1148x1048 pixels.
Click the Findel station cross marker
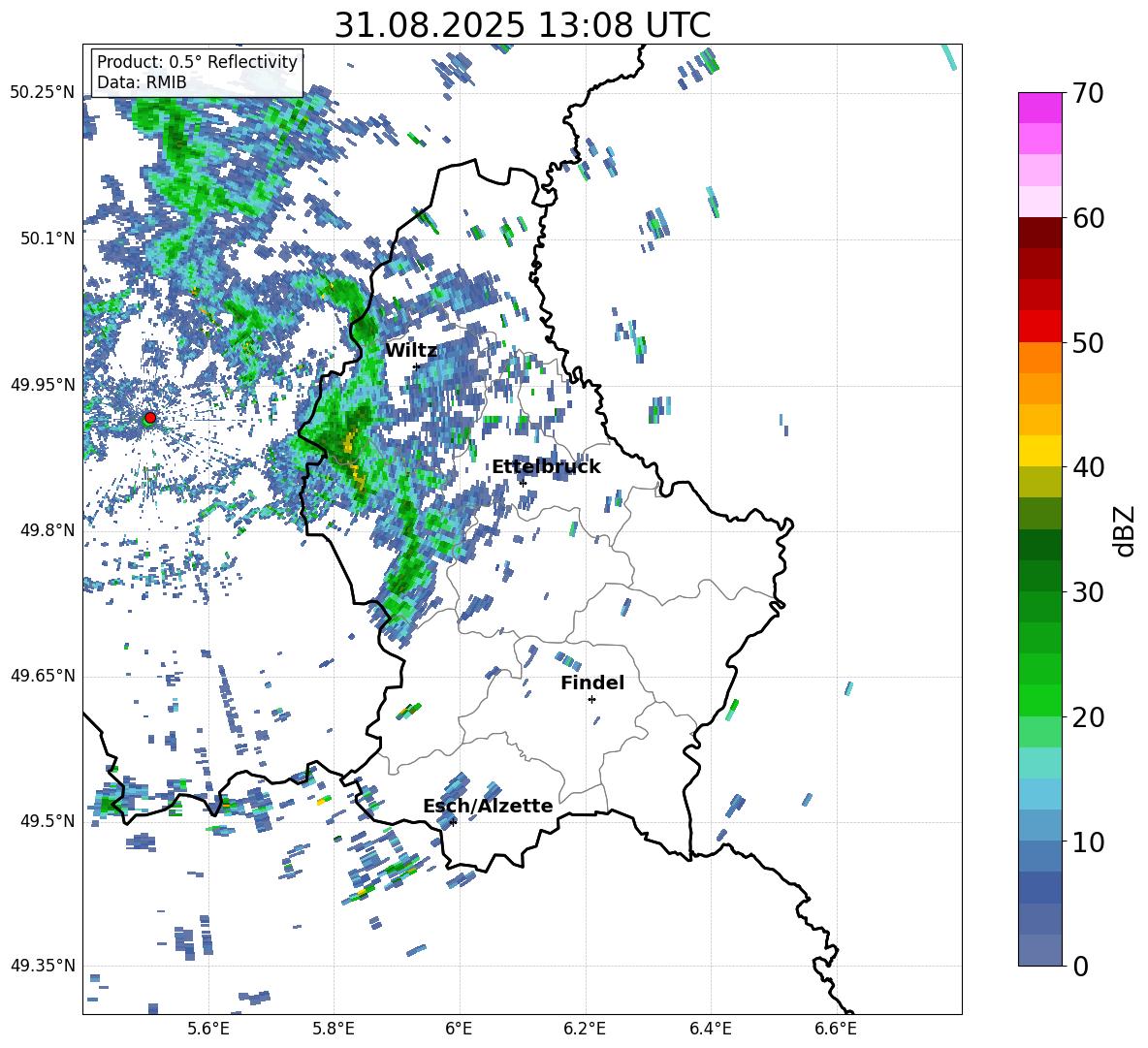pyautogui.click(x=591, y=700)
